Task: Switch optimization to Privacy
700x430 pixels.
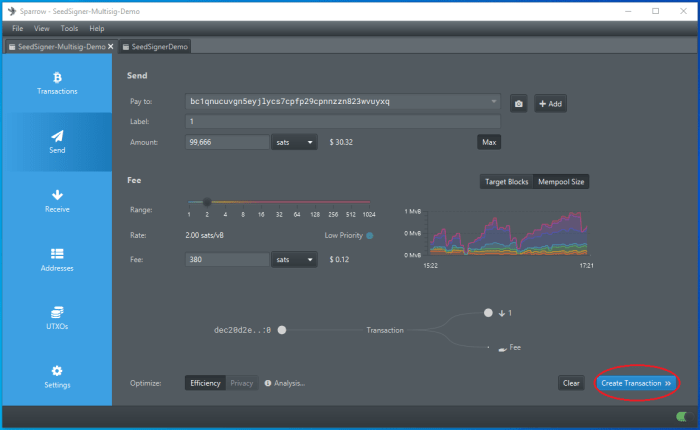Action: pyautogui.click(x=242, y=383)
